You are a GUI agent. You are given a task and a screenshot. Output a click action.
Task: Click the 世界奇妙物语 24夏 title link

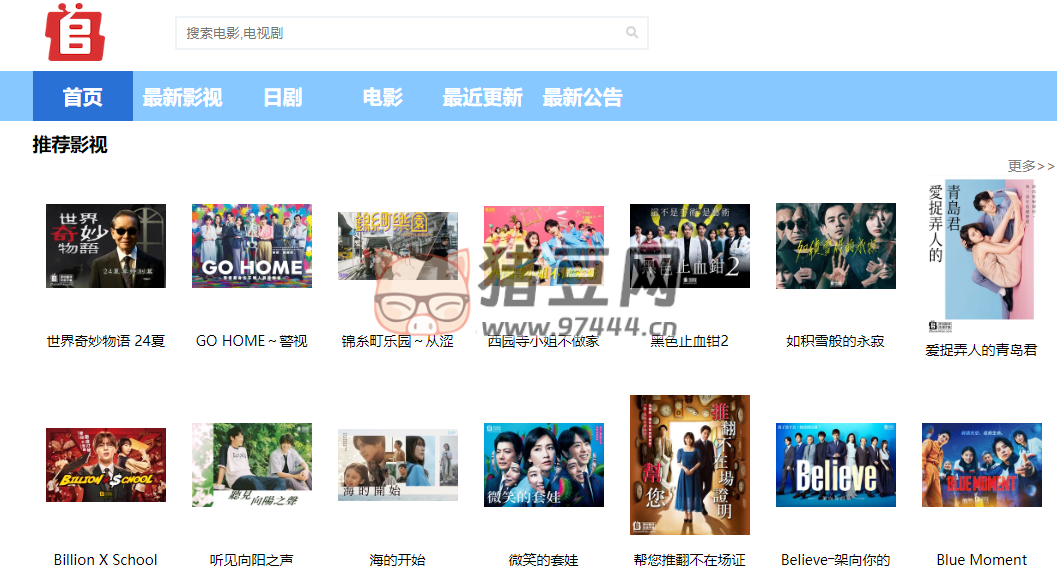[106, 341]
